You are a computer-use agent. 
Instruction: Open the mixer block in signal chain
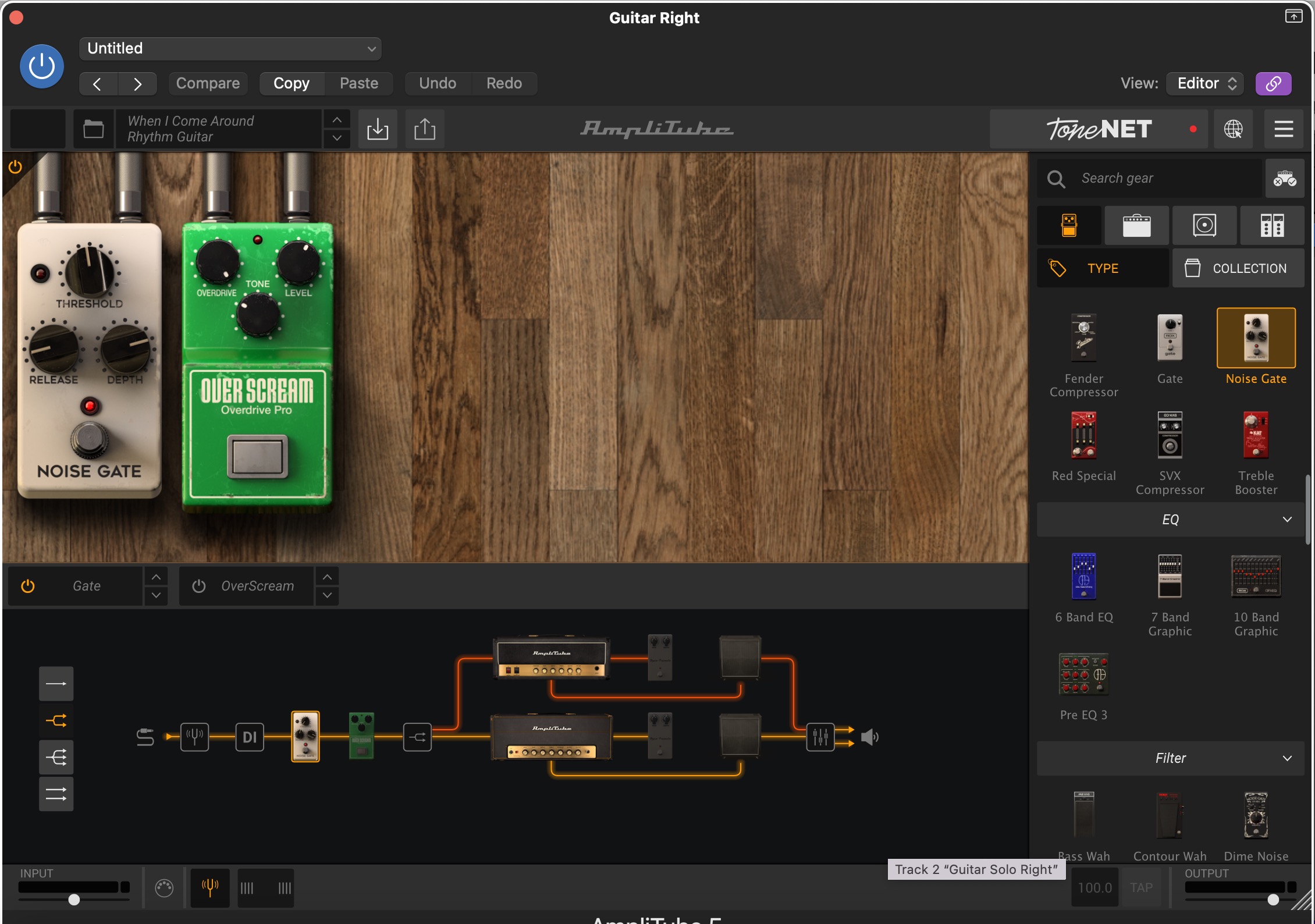tap(820, 737)
